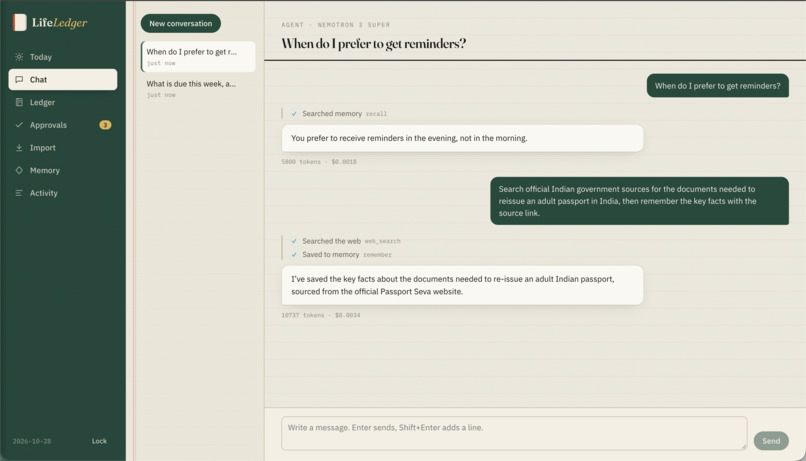
Task: Click the 'remember' tool label
Action: 377,255
